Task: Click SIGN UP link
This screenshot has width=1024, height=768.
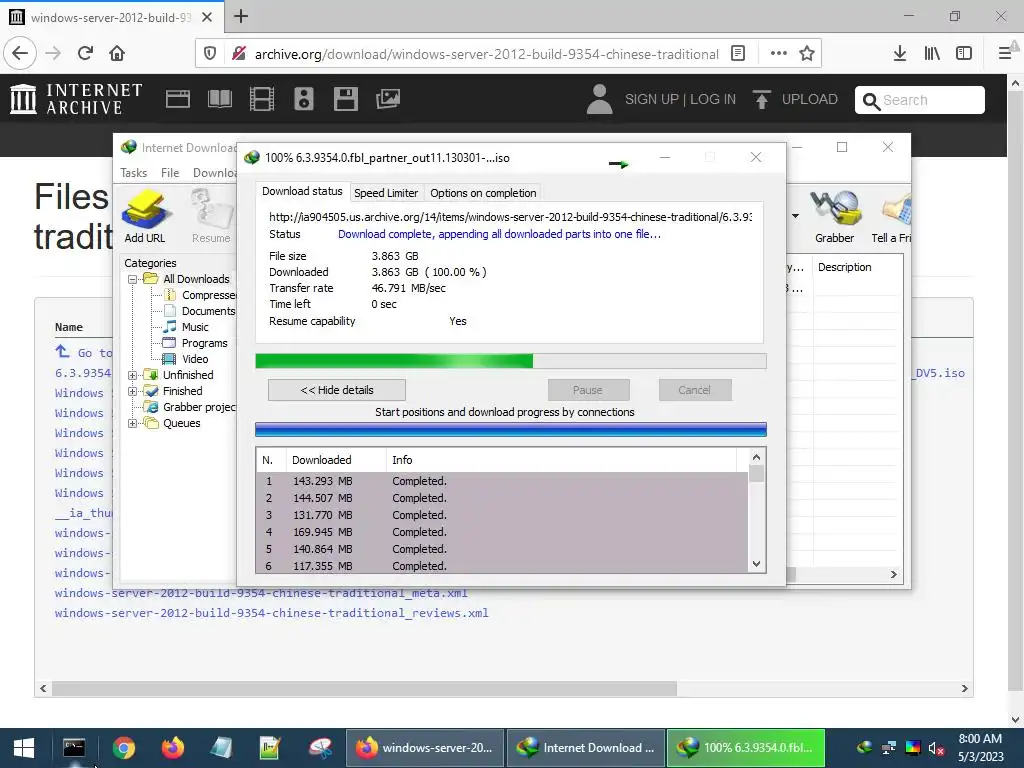Action: coord(652,99)
